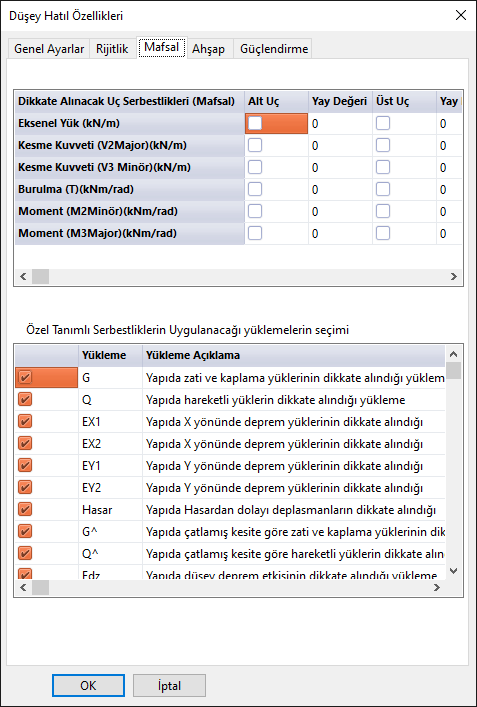The height and width of the screenshot is (707, 477).
Task: Select the G^ load name cell
Action: 110,532
